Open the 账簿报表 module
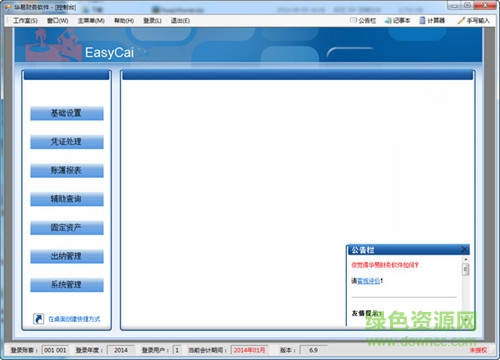Screen dimensions: 500x360 [x=67, y=171]
